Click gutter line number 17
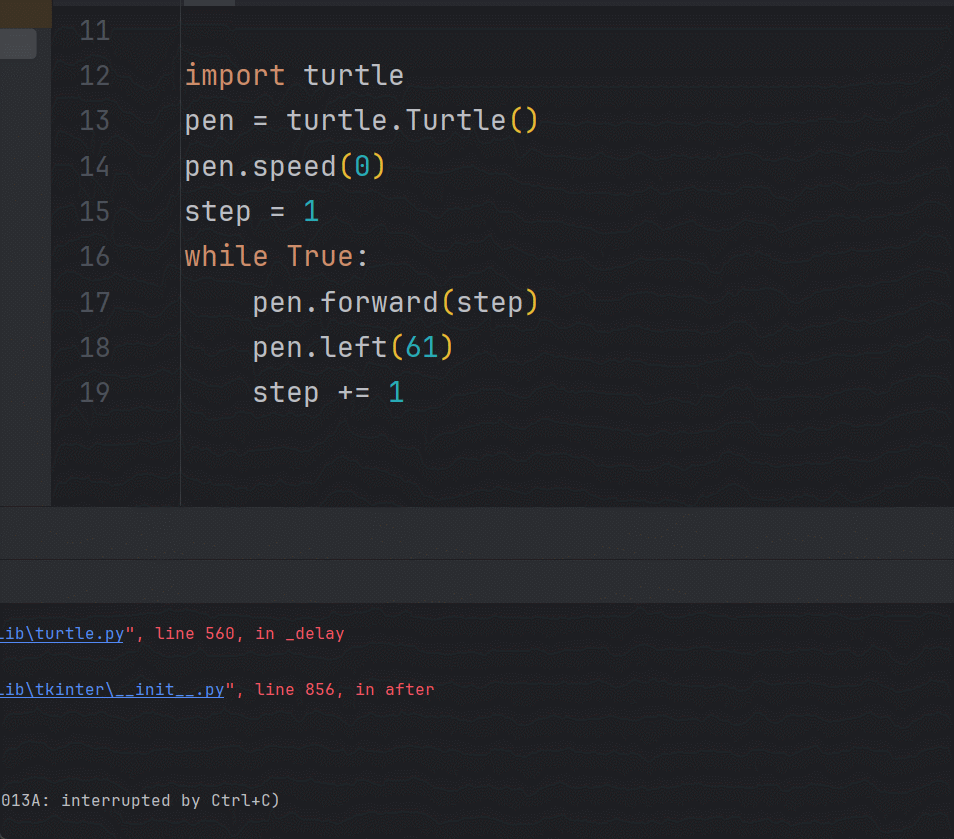The width and height of the screenshot is (954, 839). coord(94,302)
